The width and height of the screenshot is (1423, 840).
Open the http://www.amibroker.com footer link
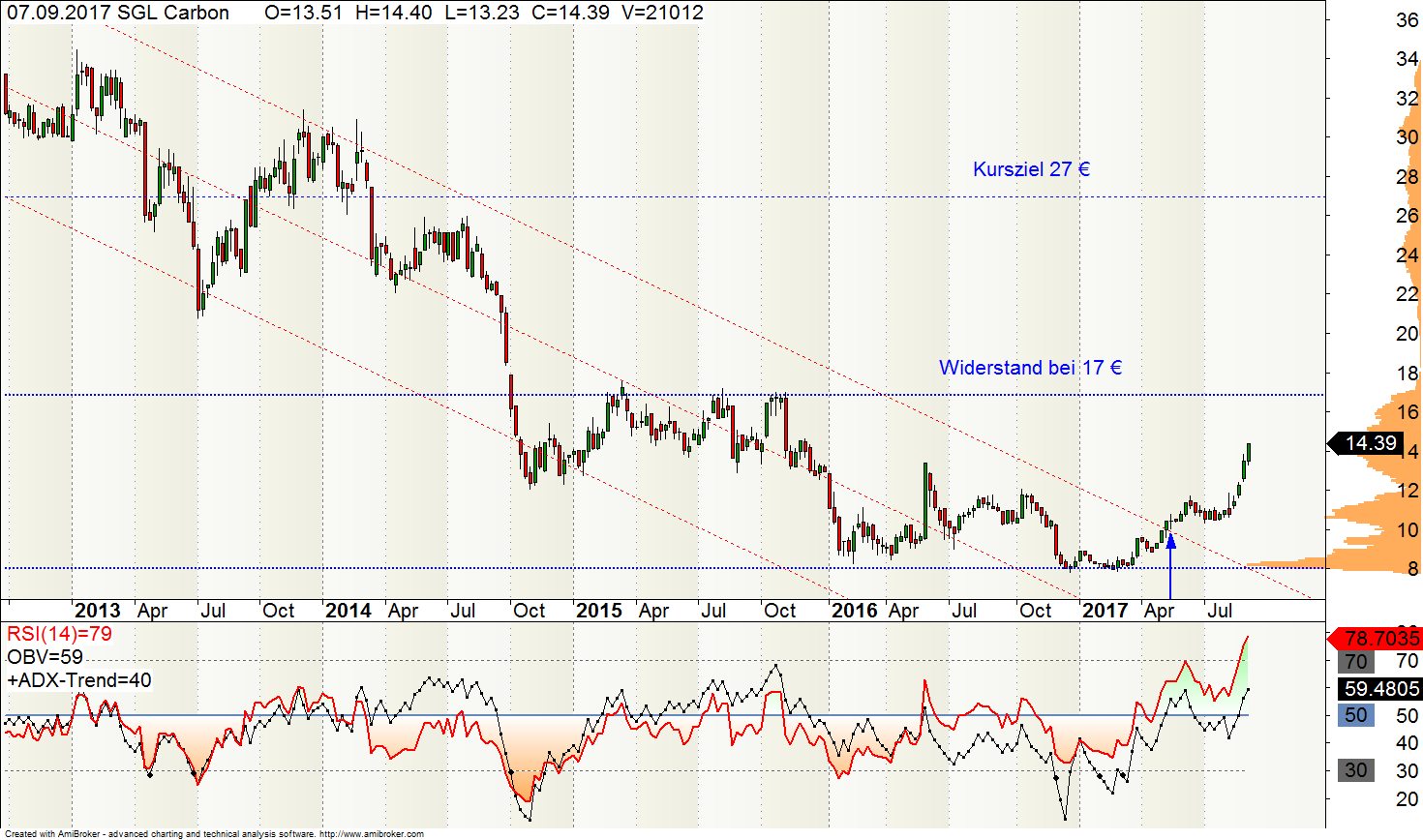point(371,834)
